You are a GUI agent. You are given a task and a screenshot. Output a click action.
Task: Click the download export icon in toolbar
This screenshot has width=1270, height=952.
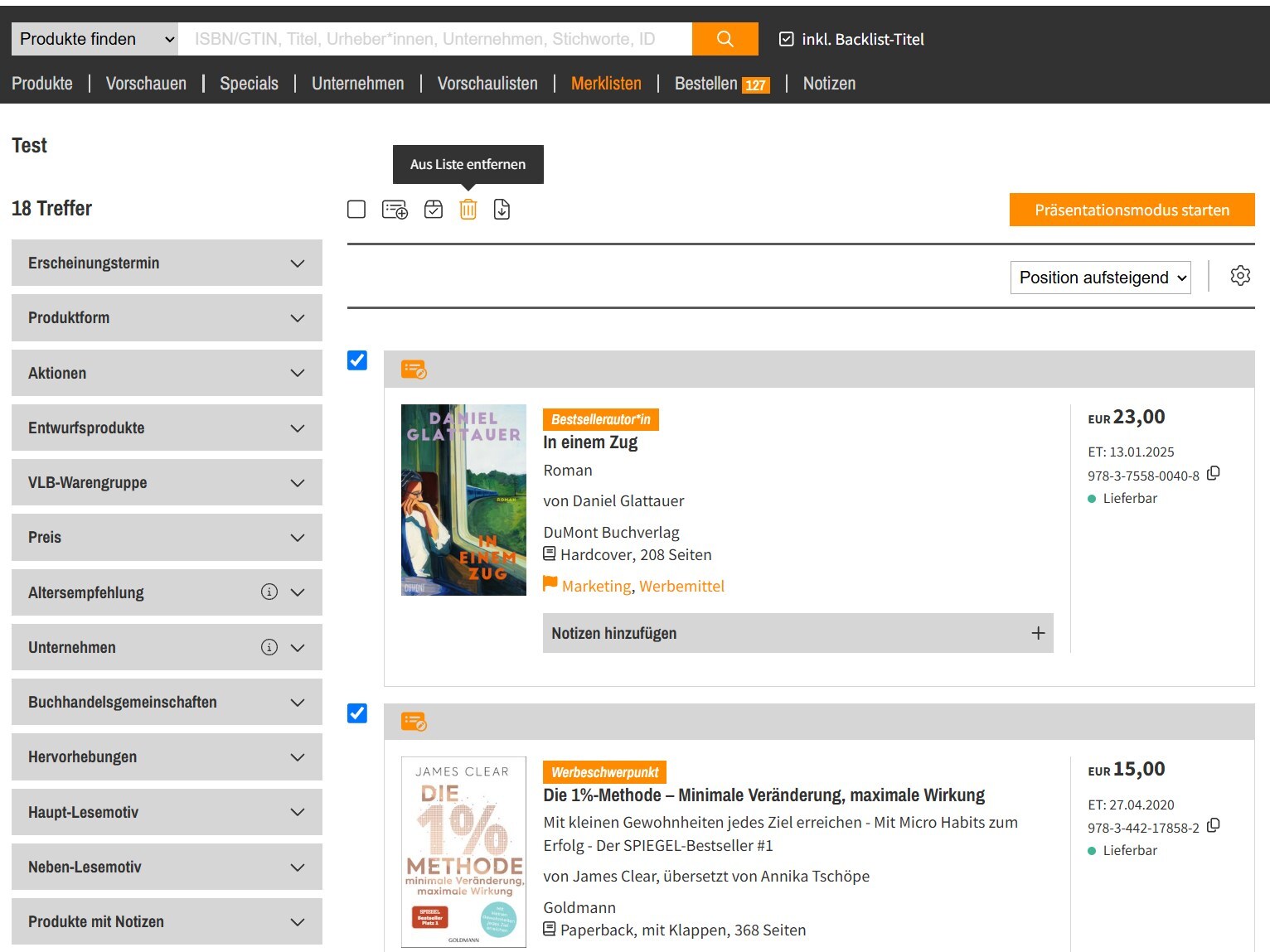(502, 210)
